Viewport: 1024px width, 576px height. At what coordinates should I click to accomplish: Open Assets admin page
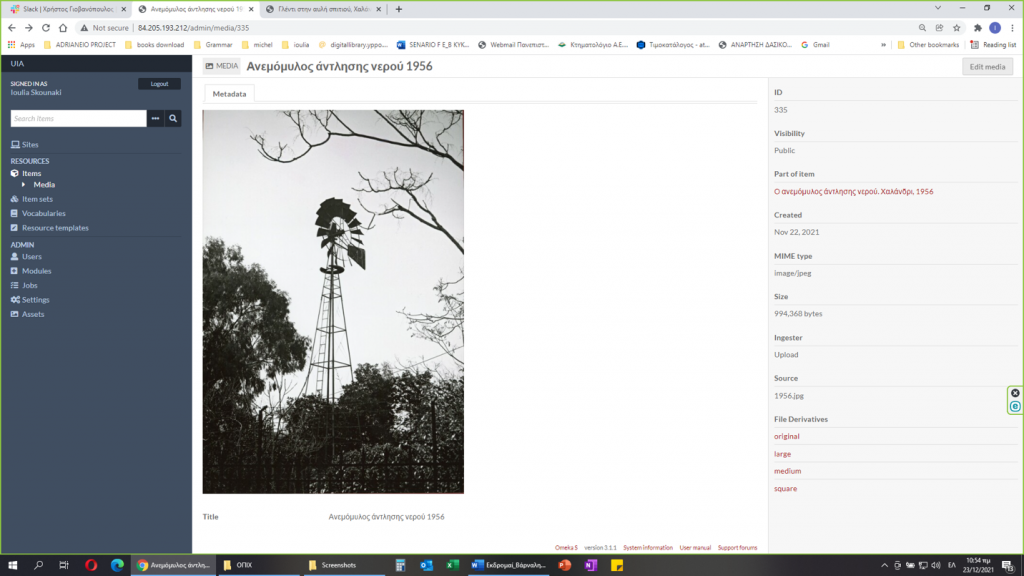coord(33,314)
